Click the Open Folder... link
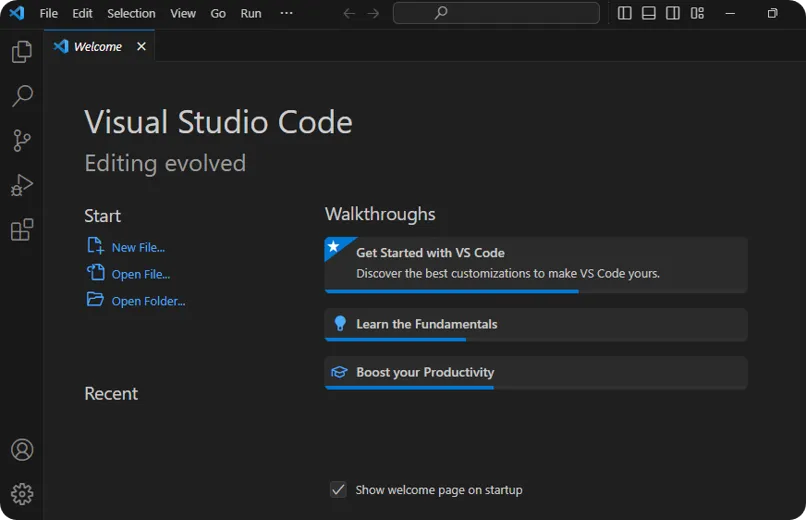This screenshot has height=520, width=806. tap(148, 301)
